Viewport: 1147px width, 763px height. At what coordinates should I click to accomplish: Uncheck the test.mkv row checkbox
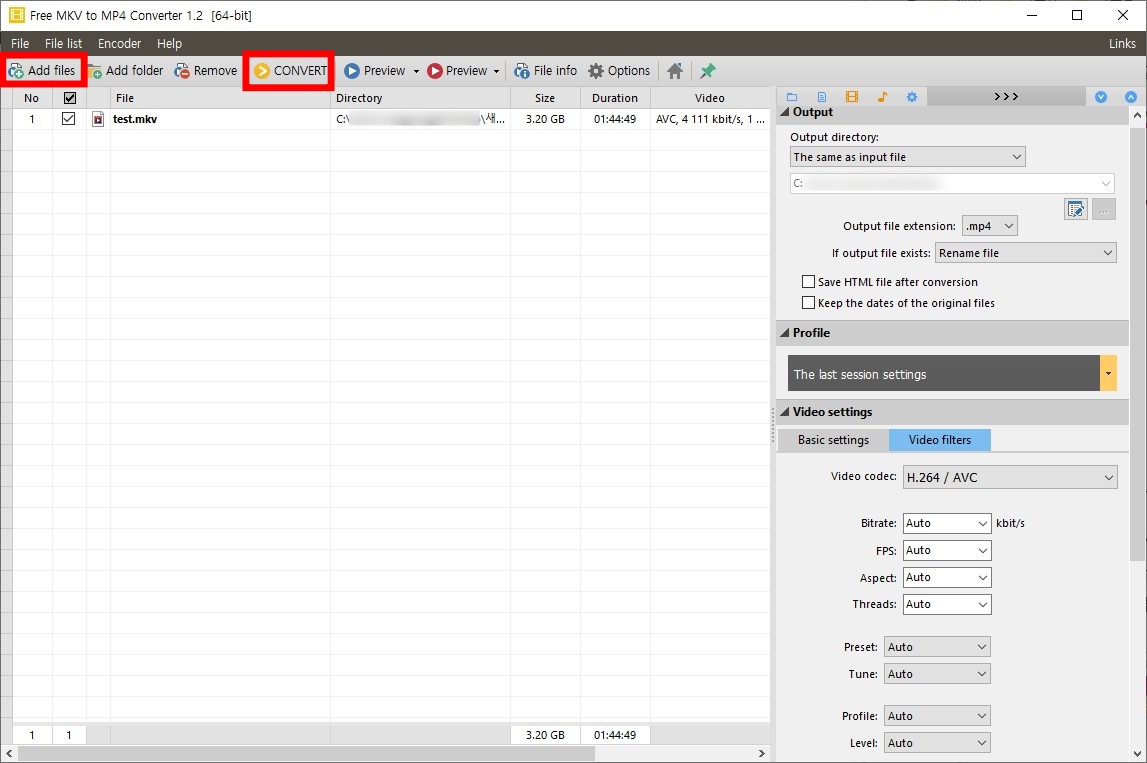[69, 119]
